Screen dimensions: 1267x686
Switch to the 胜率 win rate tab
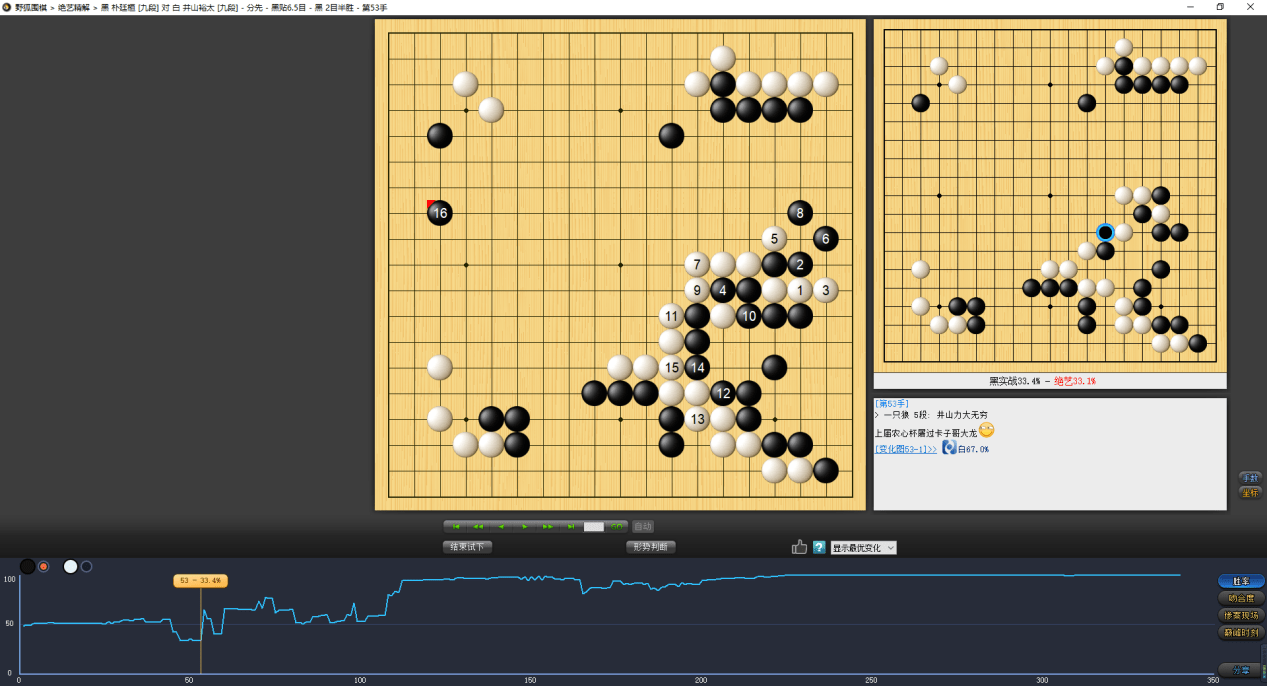1240,581
